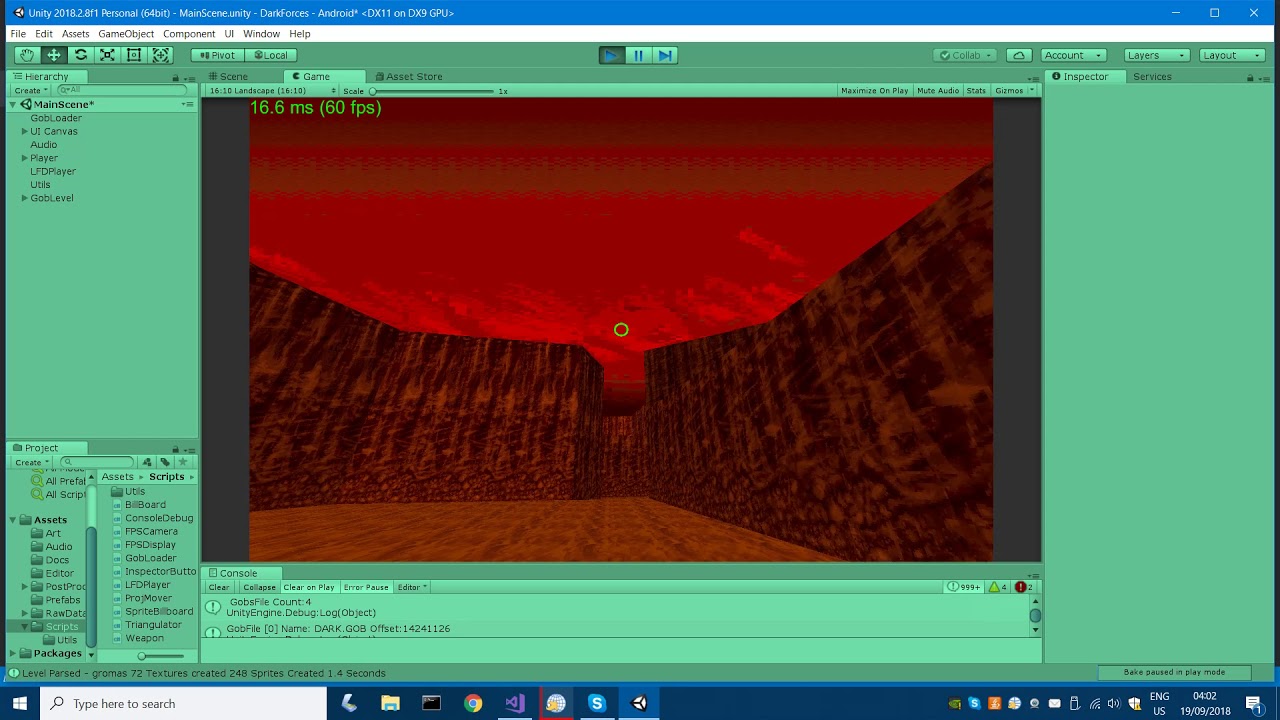Select the Rotate tool
This screenshot has width=1280, height=720.
80,54
